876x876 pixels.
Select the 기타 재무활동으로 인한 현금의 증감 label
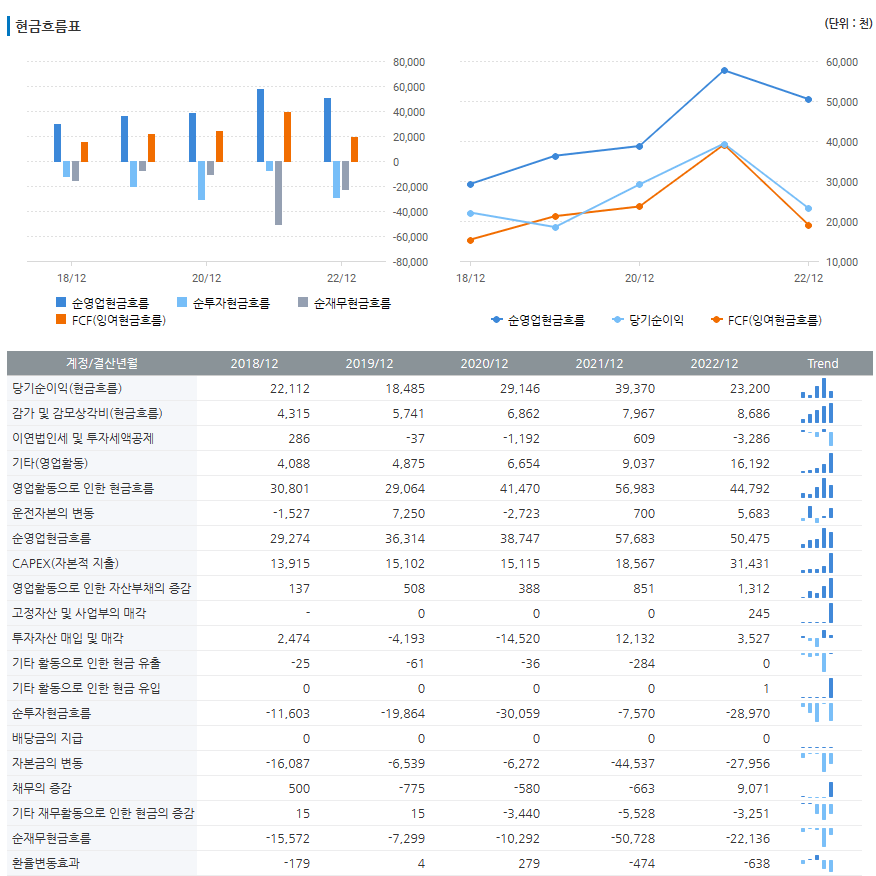(x=103, y=813)
